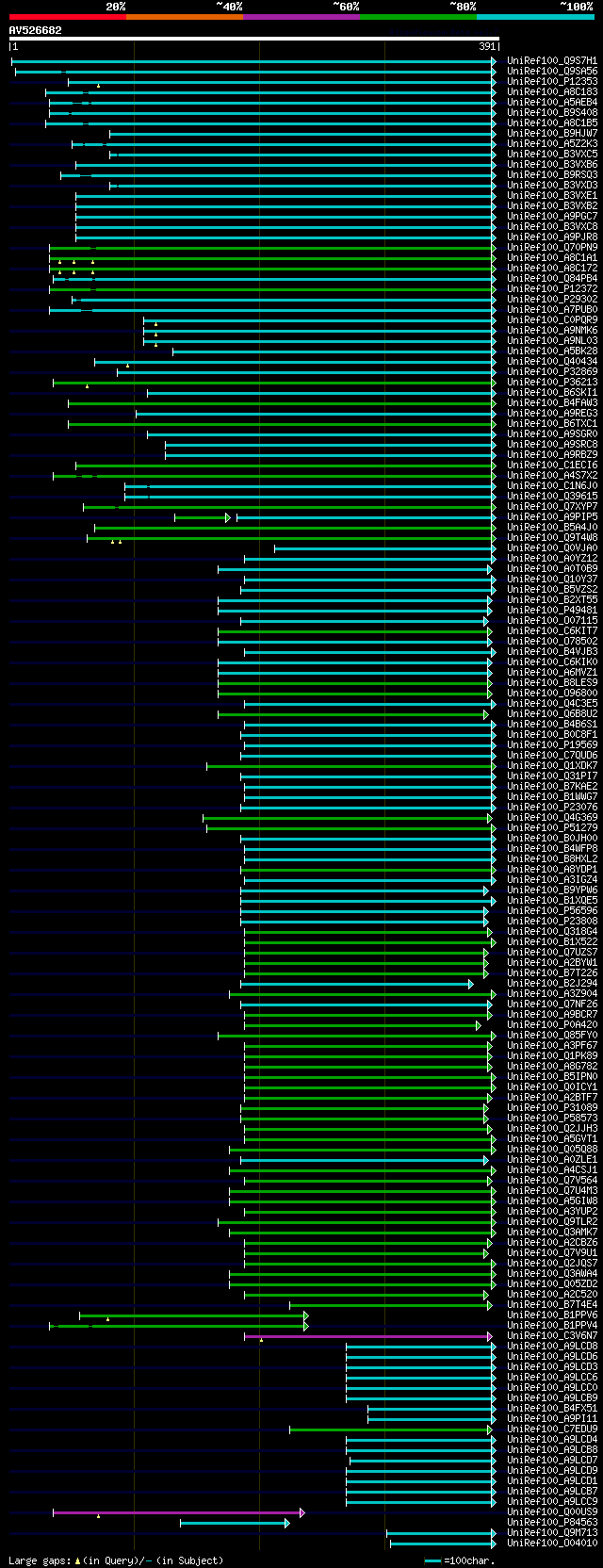The height and width of the screenshot is (1568, 603).
Task: Select label UniRef100_C0PQR9
Action: pyautogui.click(x=552, y=319)
